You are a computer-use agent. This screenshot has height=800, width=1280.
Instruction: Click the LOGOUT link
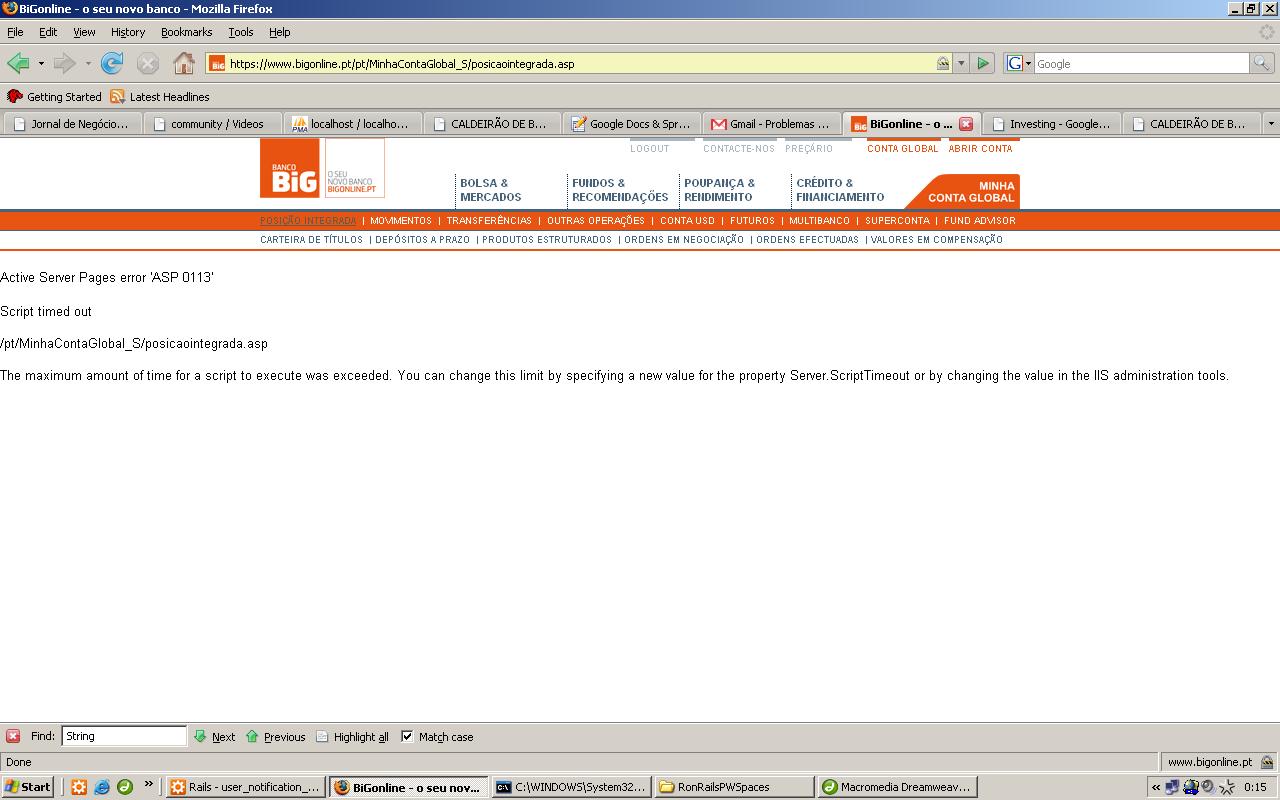tap(650, 149)
